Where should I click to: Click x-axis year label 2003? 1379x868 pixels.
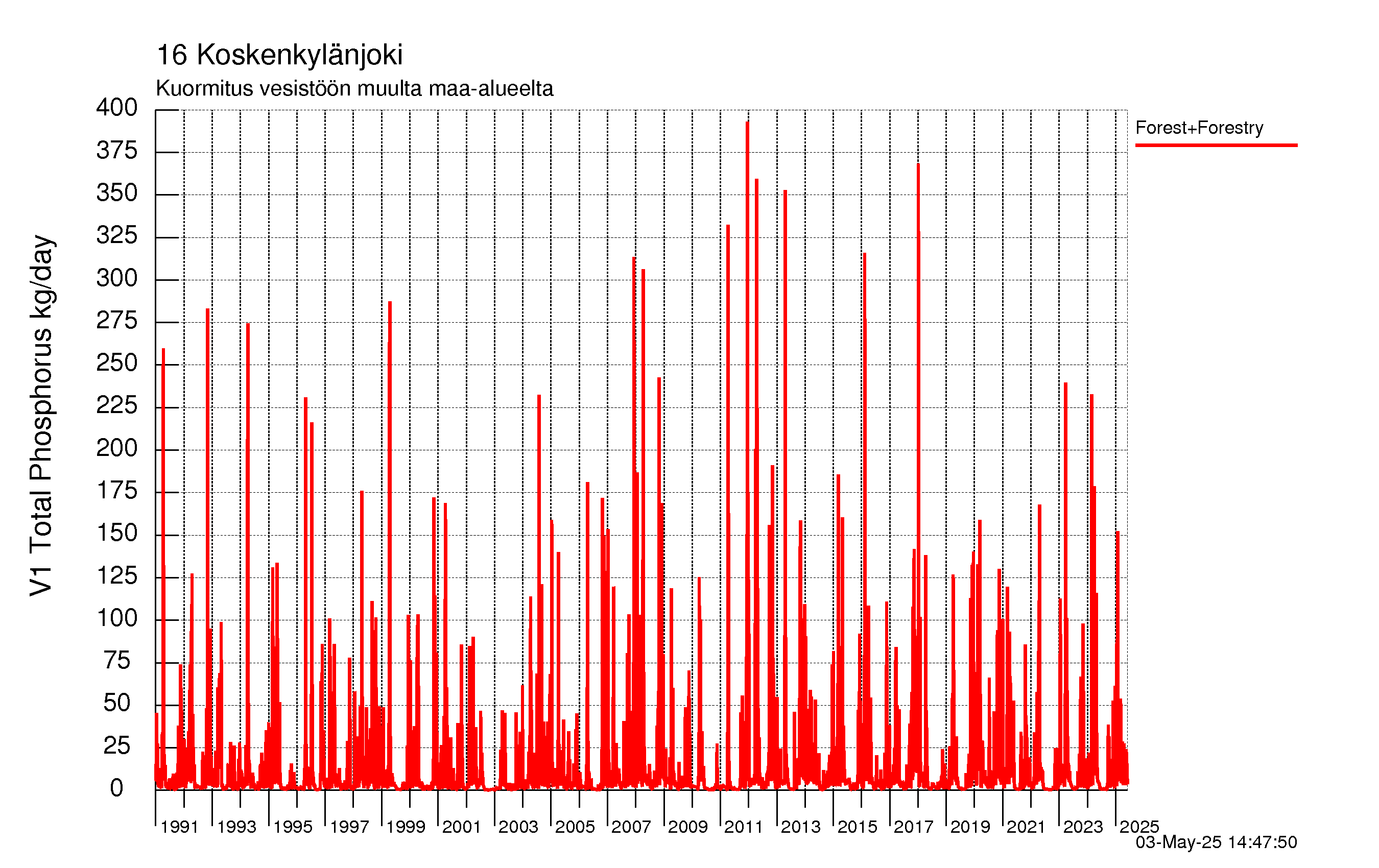[x=518, y=827]
